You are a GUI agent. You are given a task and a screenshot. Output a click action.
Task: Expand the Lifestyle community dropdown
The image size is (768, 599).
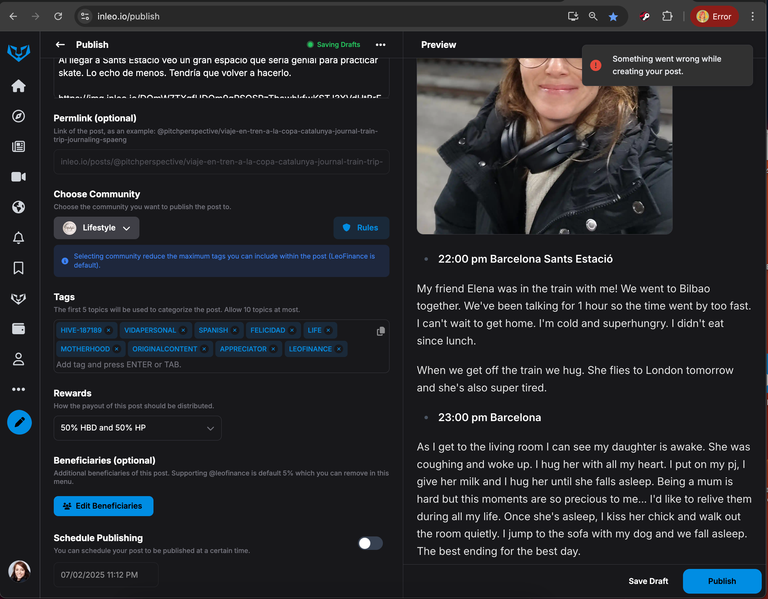[96, 228]
